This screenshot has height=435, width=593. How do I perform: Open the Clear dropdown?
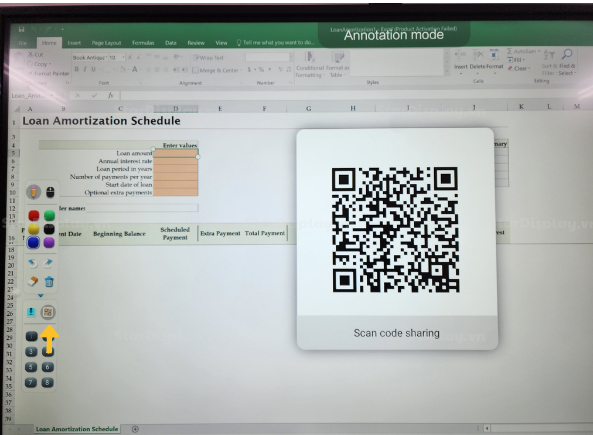tap(519, 68)
